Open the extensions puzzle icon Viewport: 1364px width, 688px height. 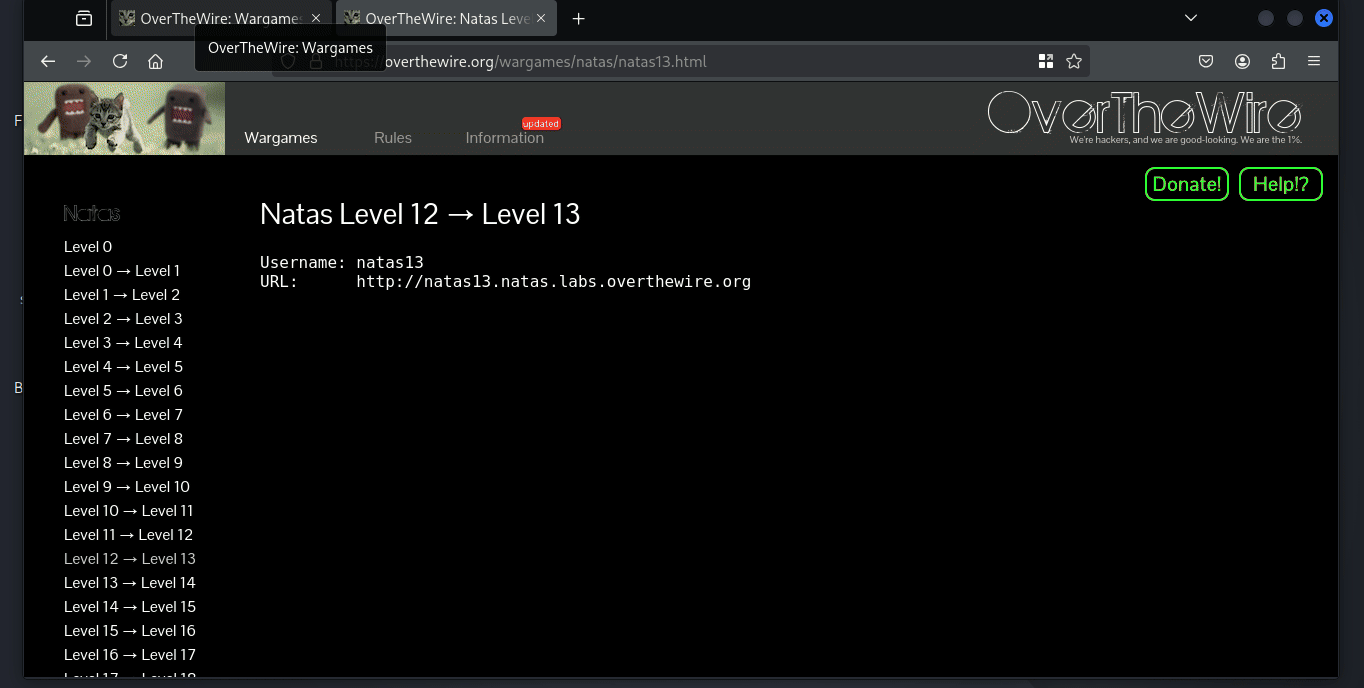(1278, 61)
